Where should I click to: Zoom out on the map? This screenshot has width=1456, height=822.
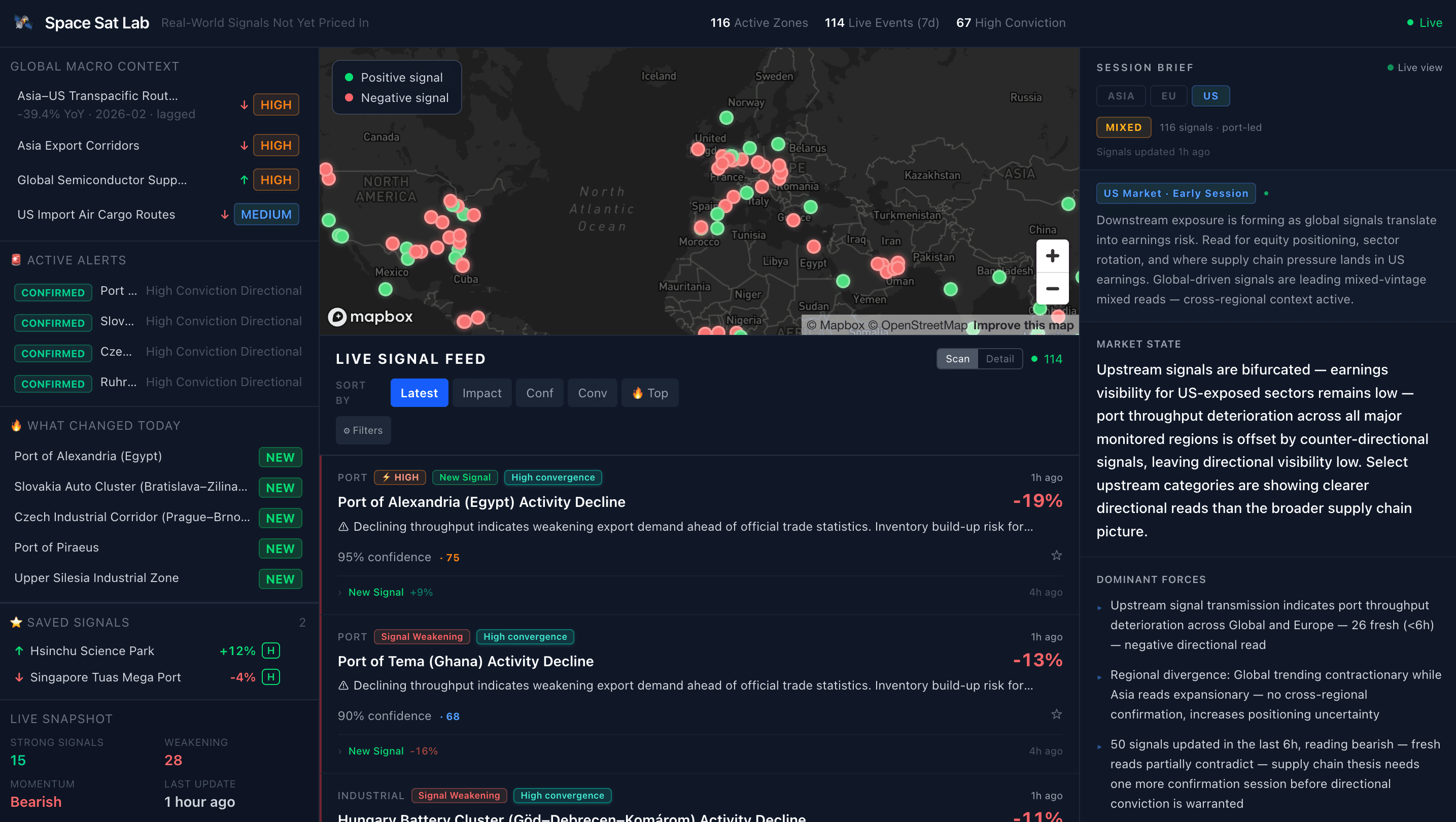[1052, 289]
